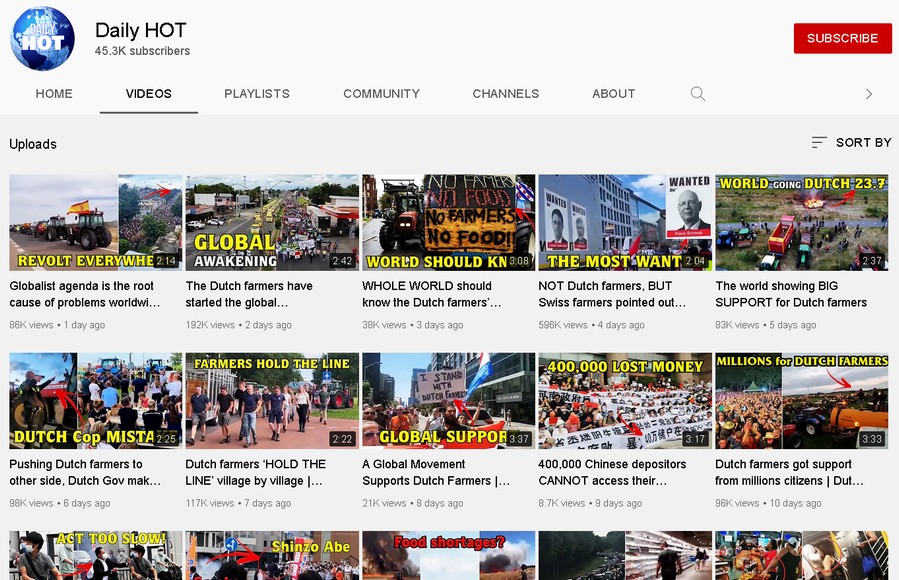Open the About tab
The width and height of the screenshot is (899, 580).
pyautogui.click(x=613, y=94)
